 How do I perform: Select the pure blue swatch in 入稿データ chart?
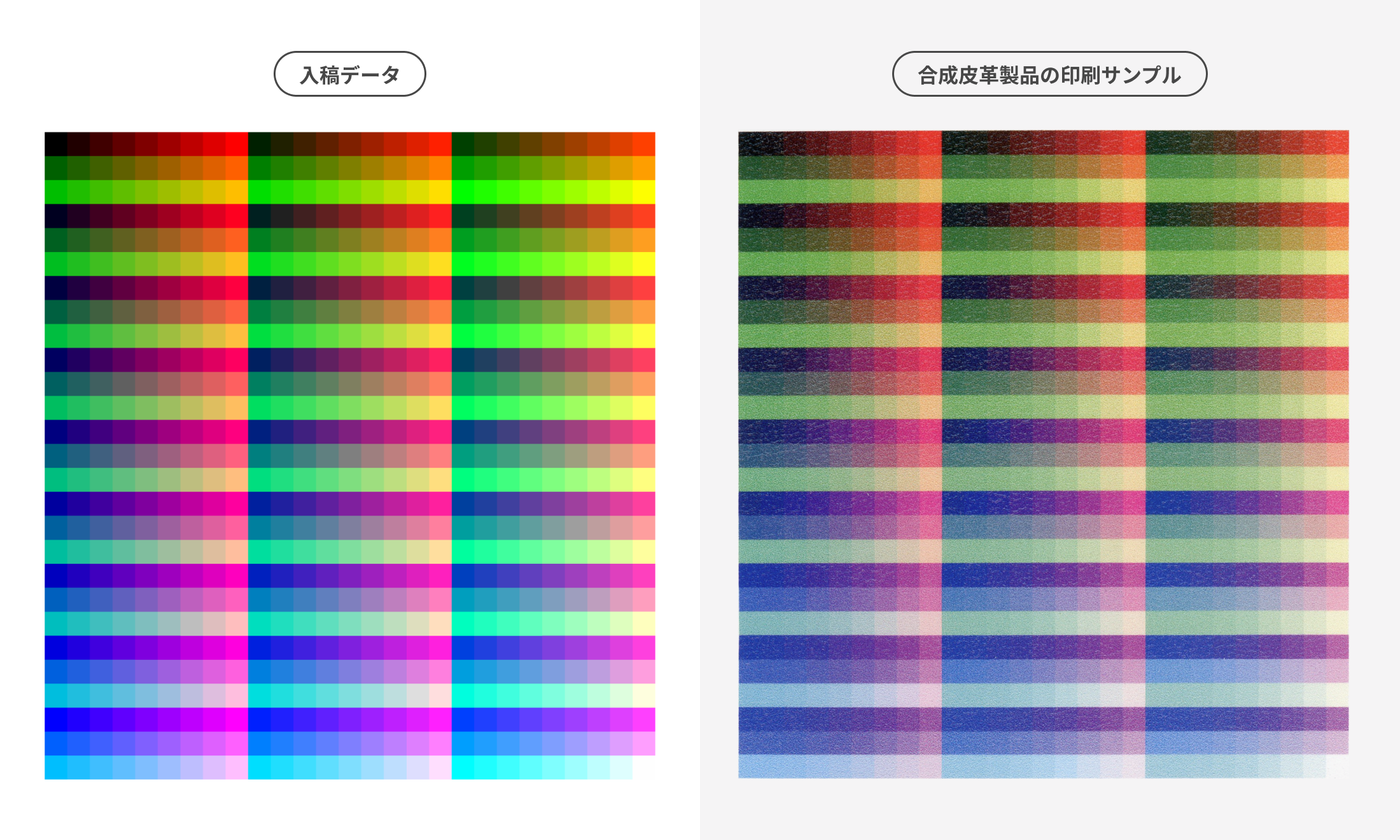click(56, 719)
